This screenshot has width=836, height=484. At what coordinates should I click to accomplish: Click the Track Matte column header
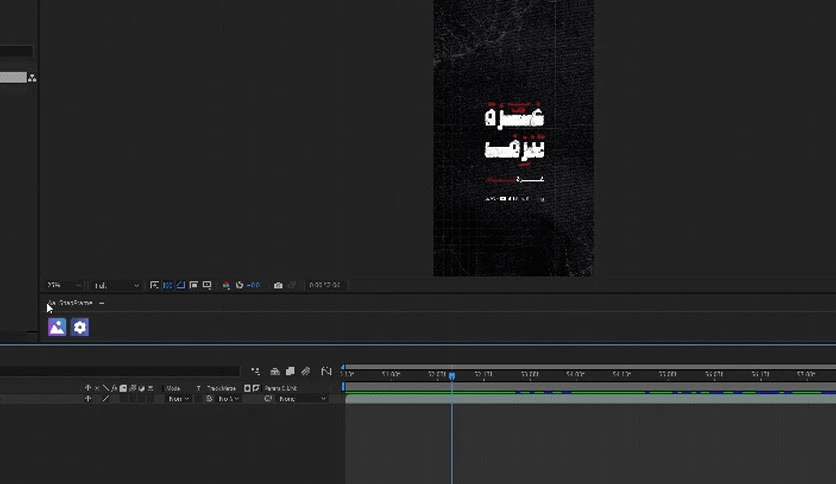[221, 388]
